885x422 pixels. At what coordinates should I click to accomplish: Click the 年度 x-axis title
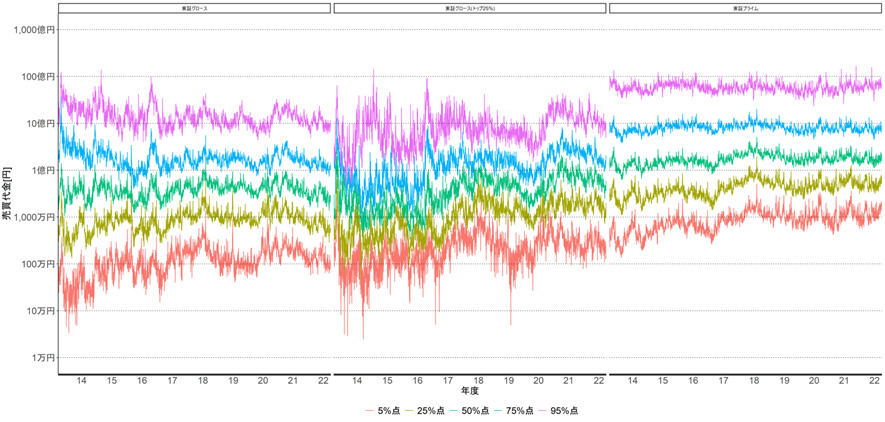[x=469, y=392]
